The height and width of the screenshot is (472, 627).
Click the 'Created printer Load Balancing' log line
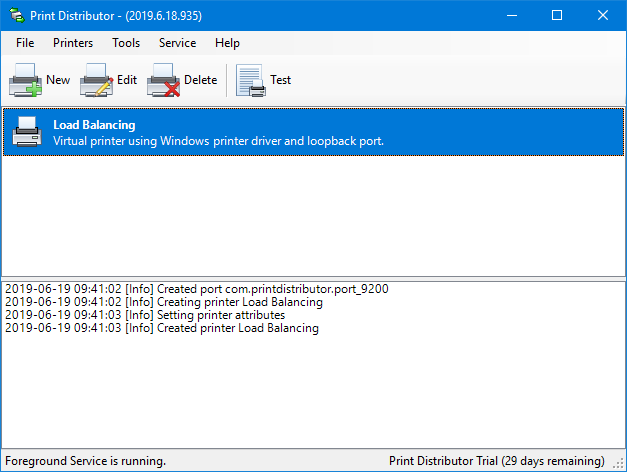click(162, 328)
